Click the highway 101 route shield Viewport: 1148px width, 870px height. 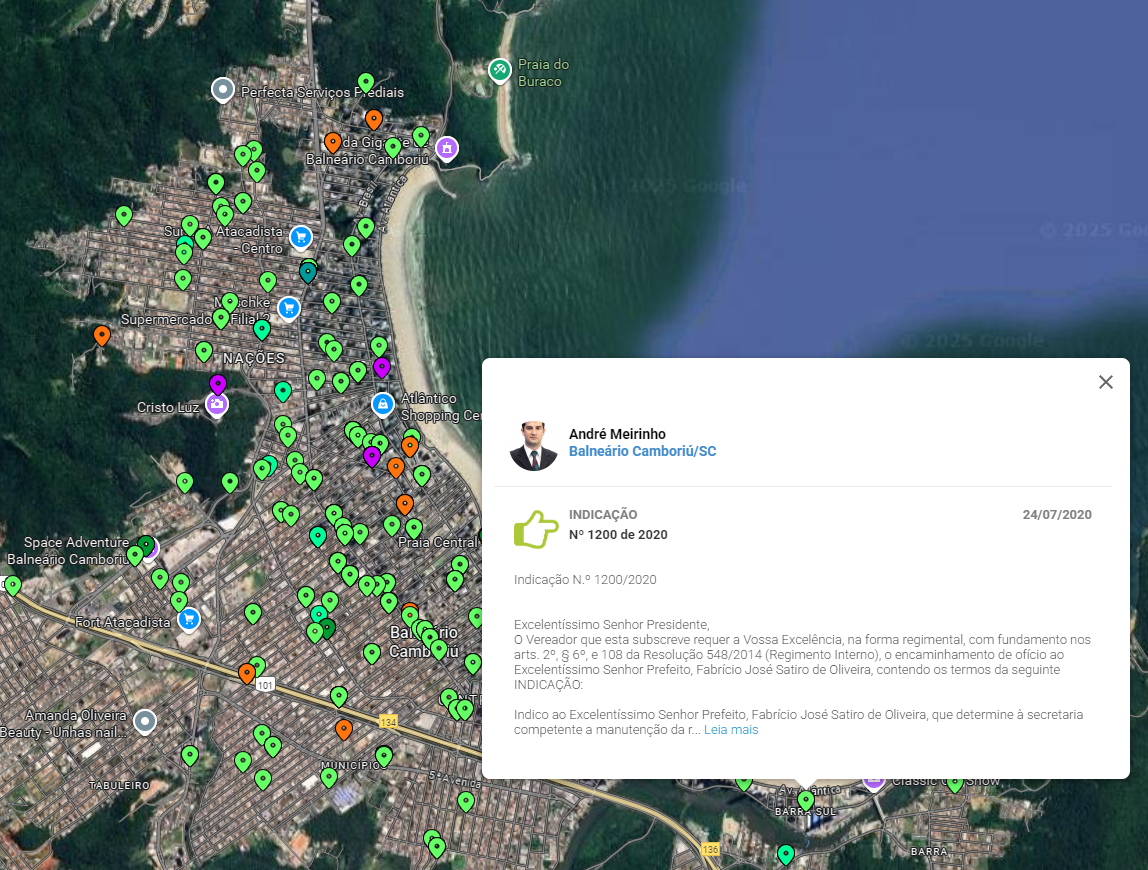tap(265, 685)
